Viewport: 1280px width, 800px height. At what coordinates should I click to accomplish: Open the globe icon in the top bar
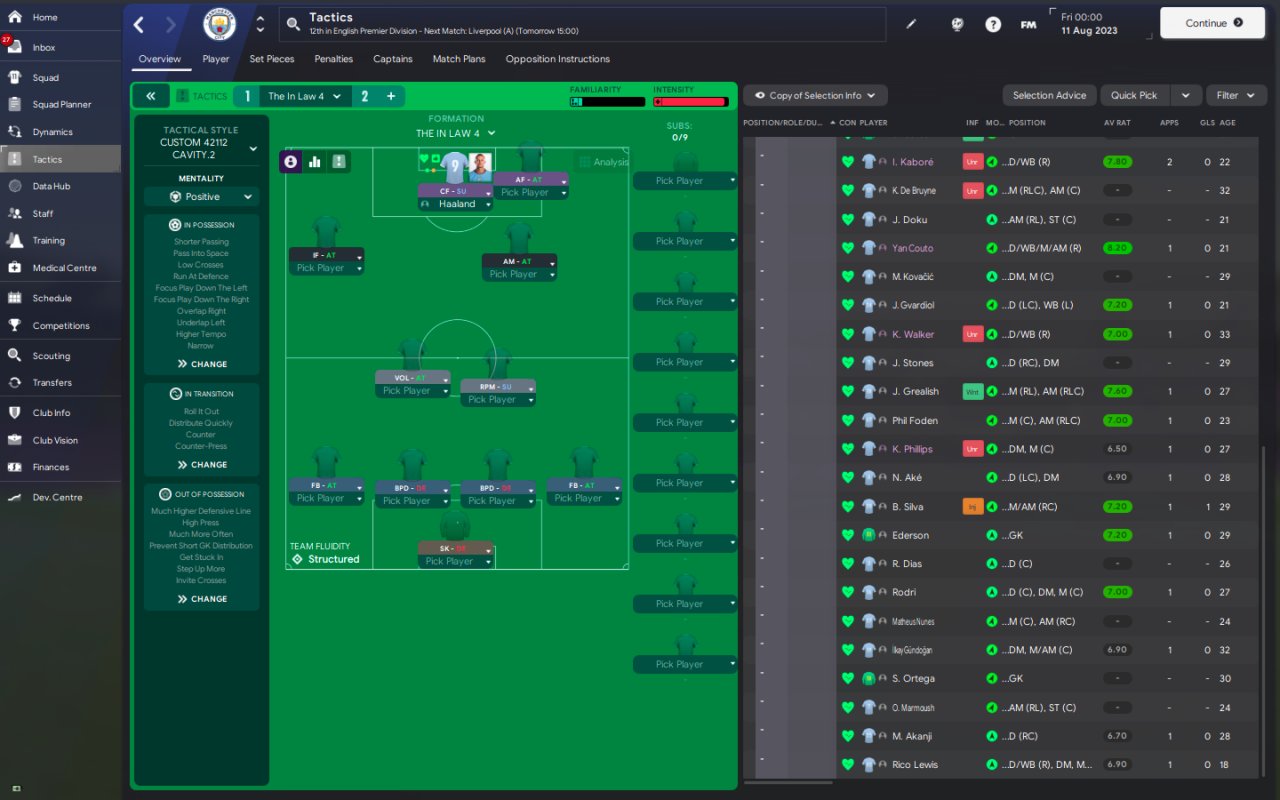pos(957,24)
